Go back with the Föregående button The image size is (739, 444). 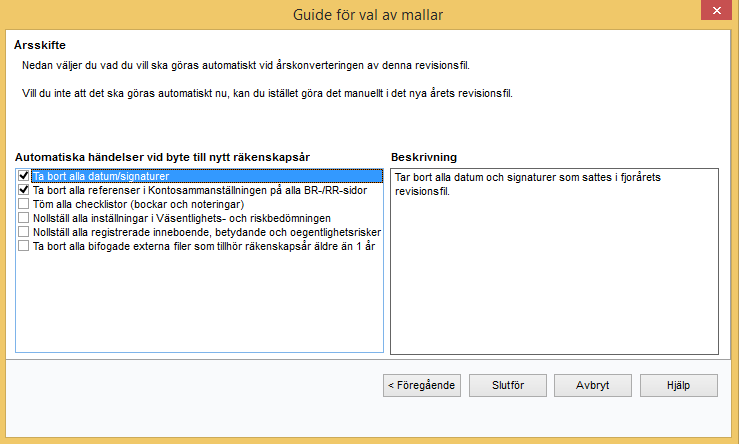(x=423, y=385)
